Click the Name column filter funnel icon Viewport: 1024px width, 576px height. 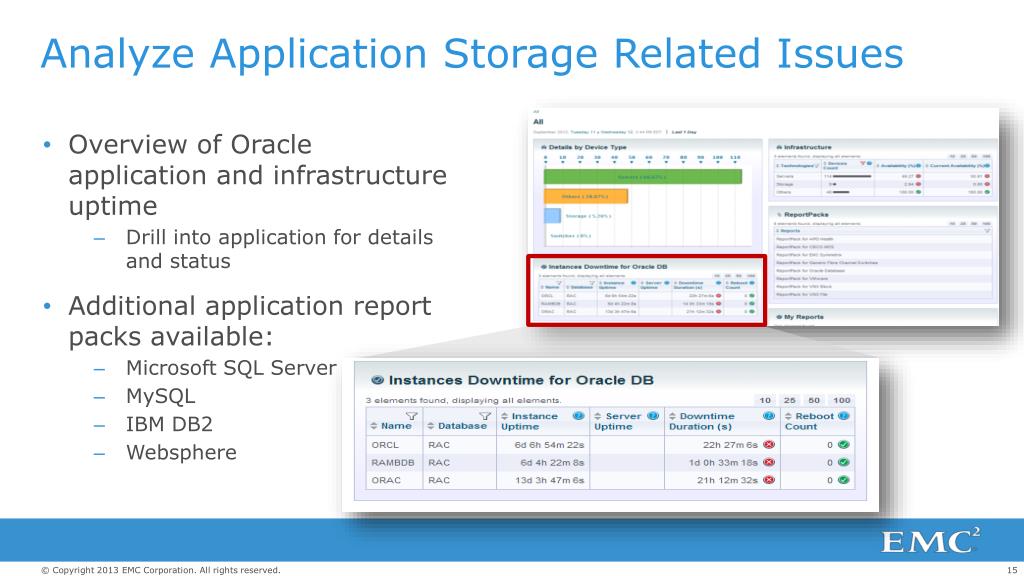pyautogui.click(x=411, y=416)
